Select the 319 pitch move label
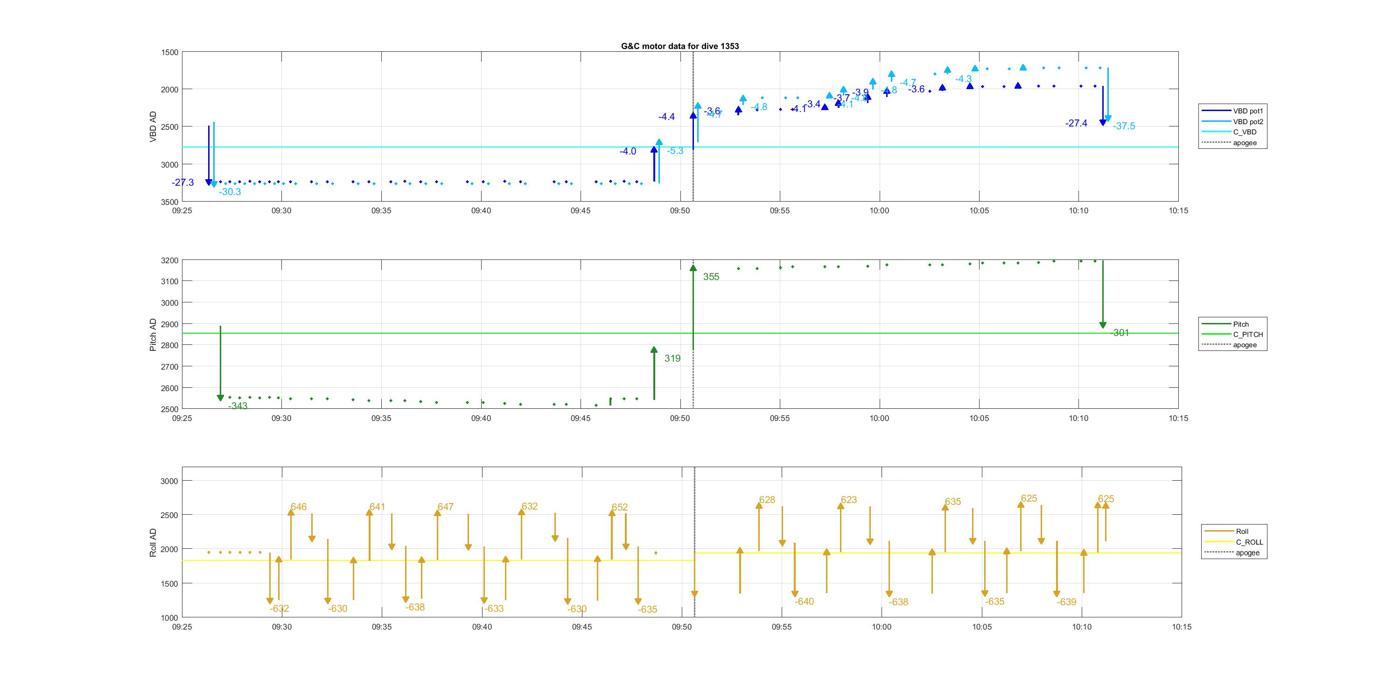 pyautogui.click(x=672, y=358)
